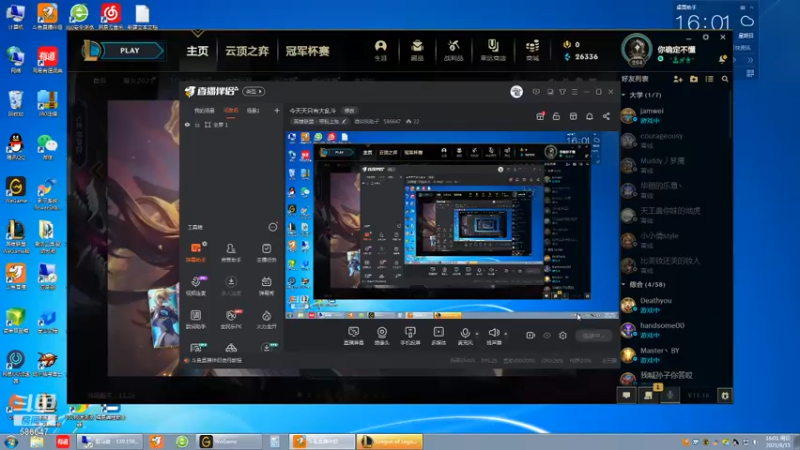
Task: Click the summoner avatar with level badge
Action: tap(636, 51)
